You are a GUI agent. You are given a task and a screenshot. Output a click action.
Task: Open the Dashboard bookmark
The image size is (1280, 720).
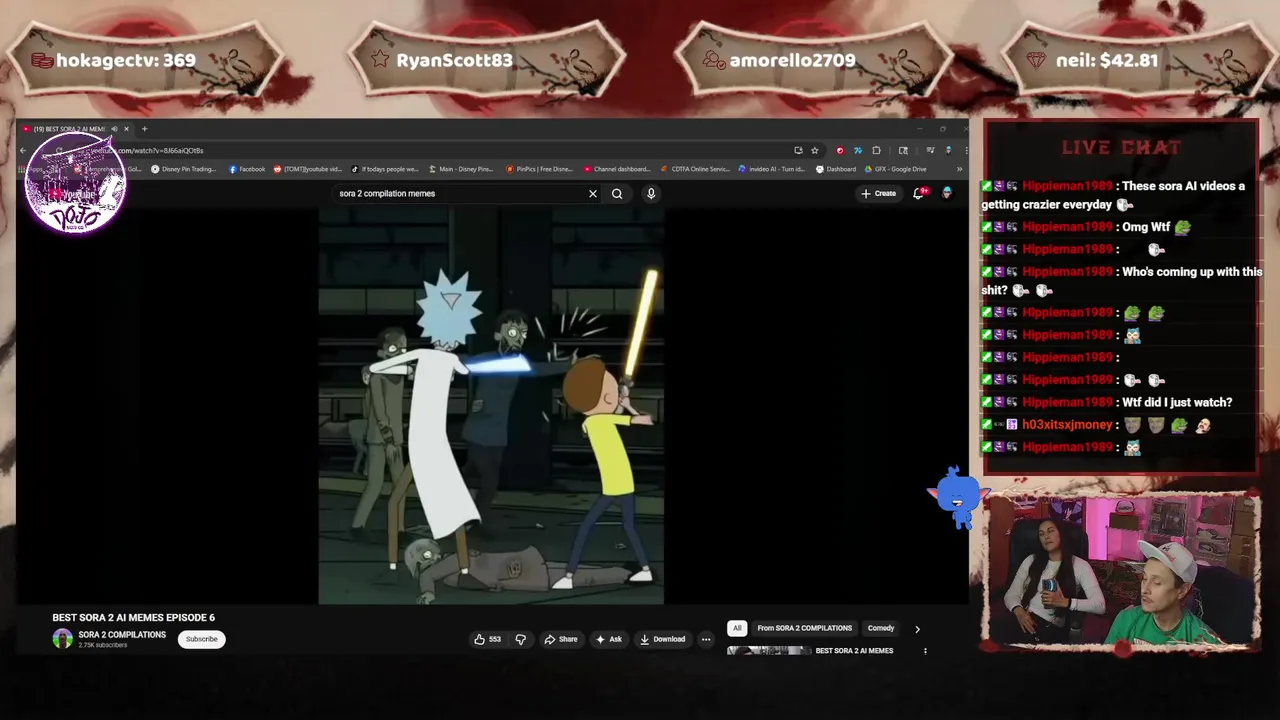pyautogui.click(x=836, y=169)
